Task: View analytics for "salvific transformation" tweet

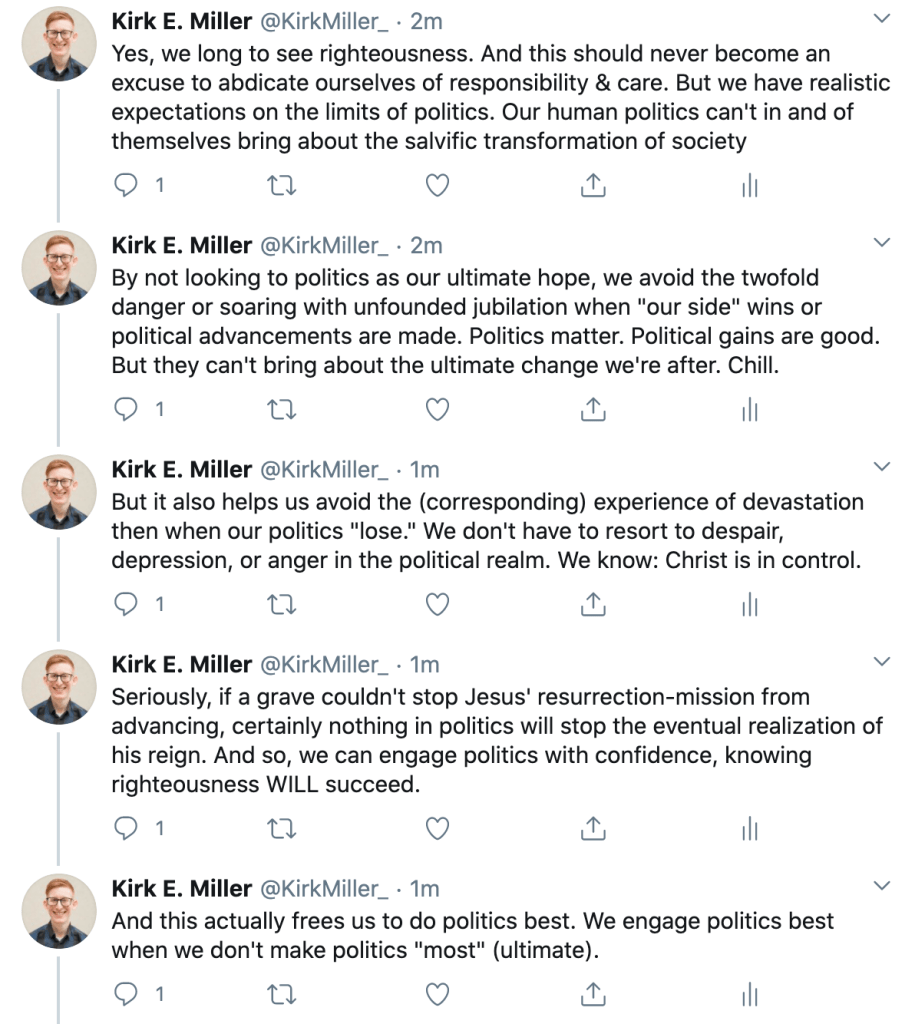Action: pos(750,185)
